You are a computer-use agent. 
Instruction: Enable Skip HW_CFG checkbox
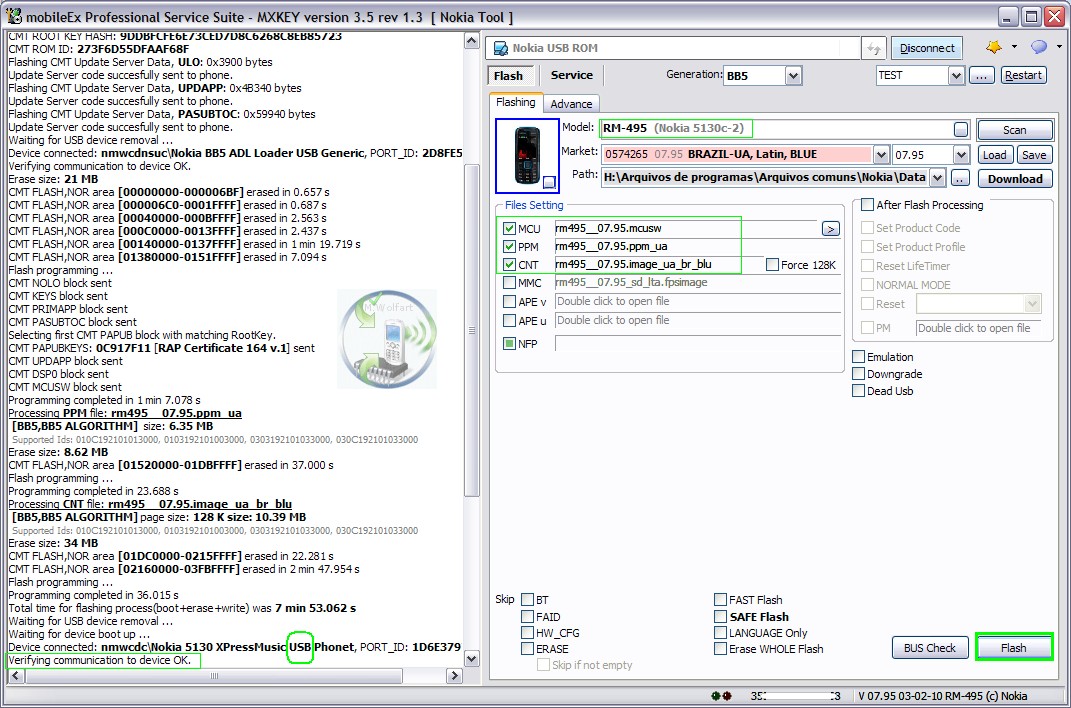[x=527, y=633]
